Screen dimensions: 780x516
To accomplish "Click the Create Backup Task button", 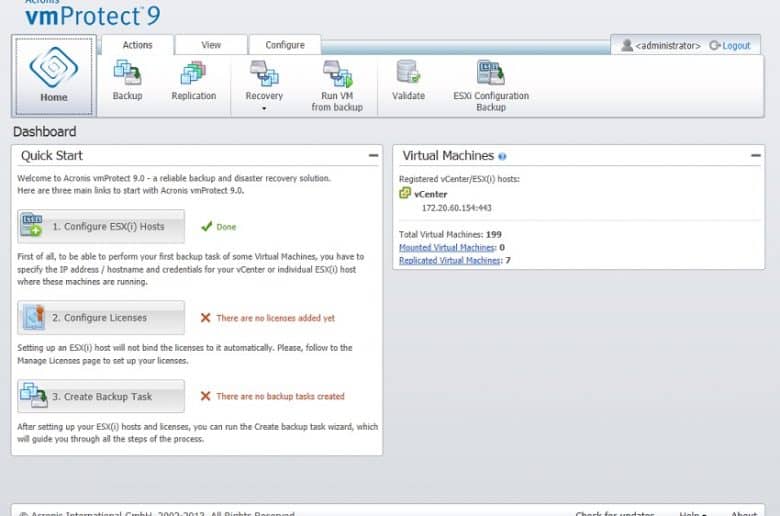I will click(101, 396).
